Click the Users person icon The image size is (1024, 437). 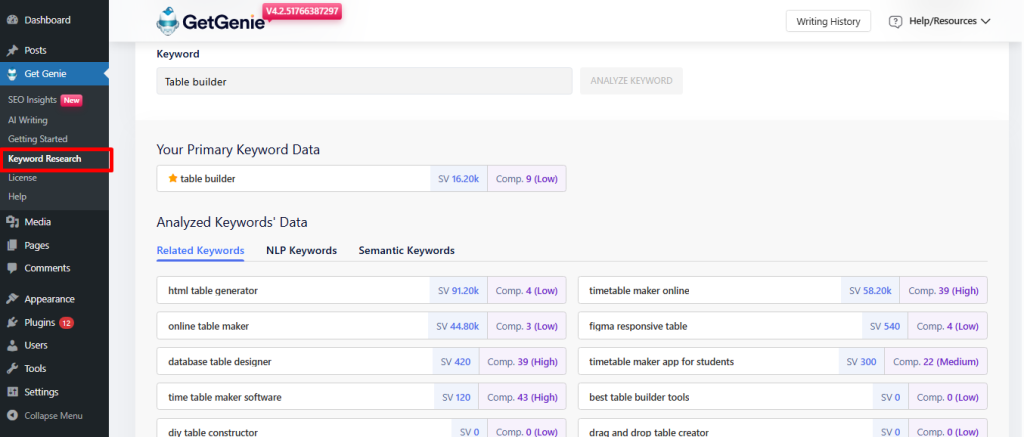(12, 346)
